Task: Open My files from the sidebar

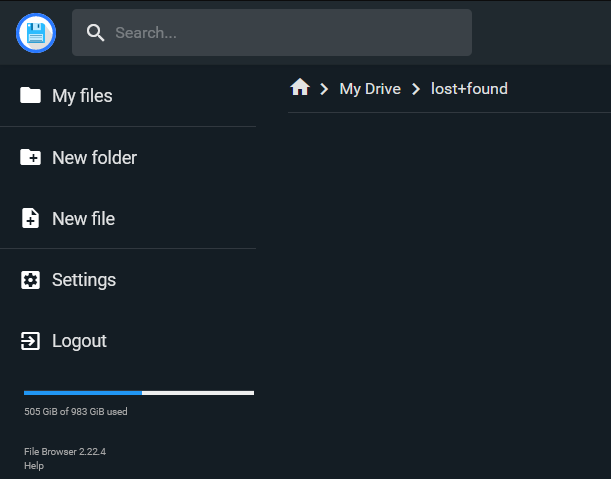Action: coord(82,96)
